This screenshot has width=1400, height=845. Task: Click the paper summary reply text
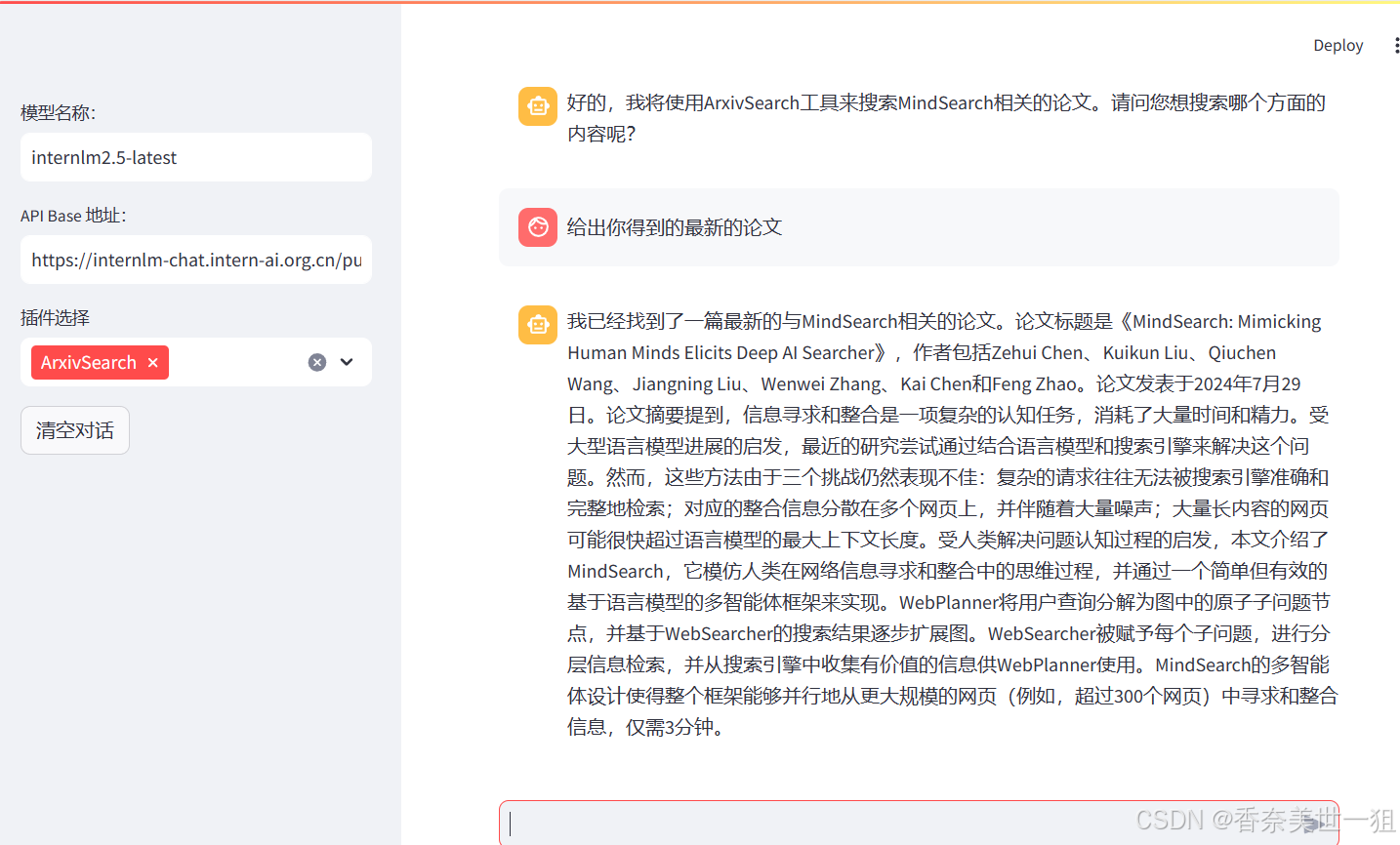952,524
